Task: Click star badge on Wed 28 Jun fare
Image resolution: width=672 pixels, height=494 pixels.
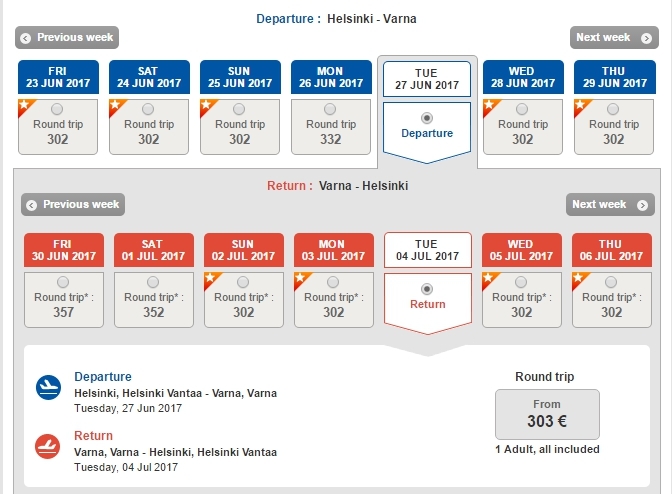Action: click(x=488, y=103)
